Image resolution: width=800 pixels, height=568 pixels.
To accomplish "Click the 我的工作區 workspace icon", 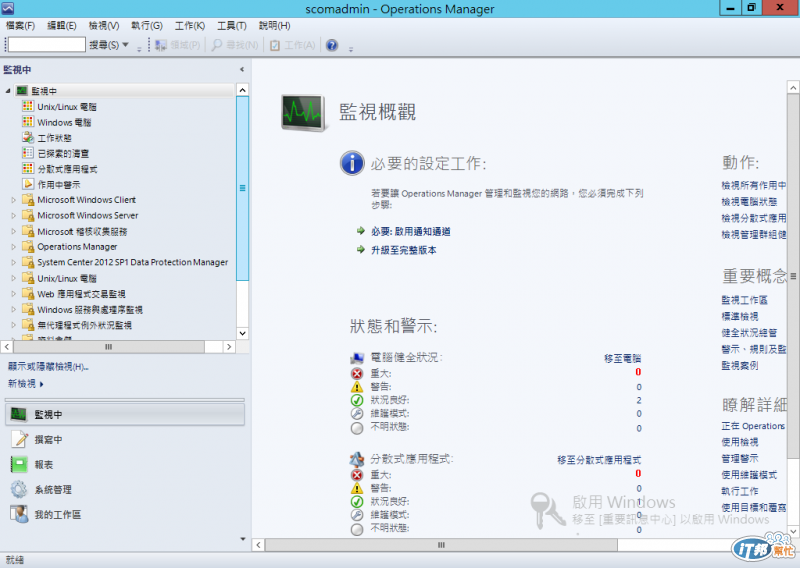I will (19, 514).
